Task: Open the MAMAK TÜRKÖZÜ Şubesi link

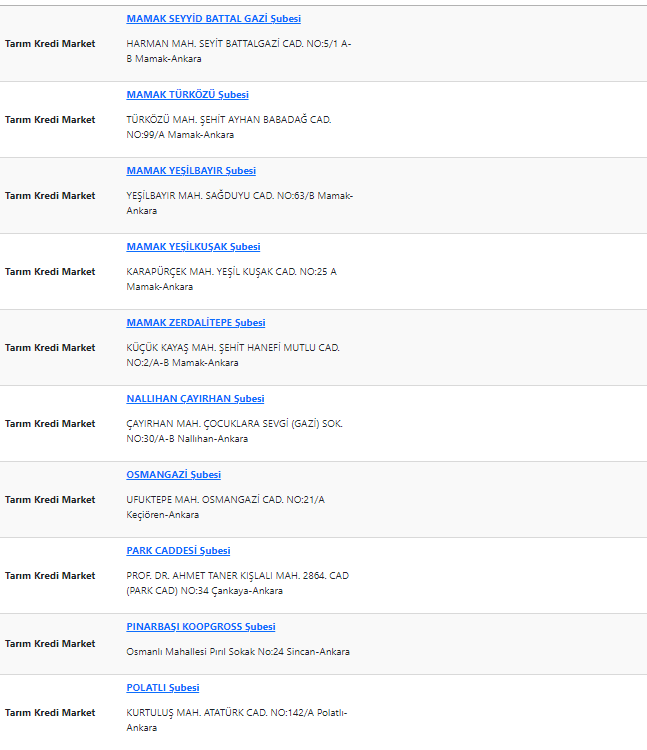Action: pos(187,95)
